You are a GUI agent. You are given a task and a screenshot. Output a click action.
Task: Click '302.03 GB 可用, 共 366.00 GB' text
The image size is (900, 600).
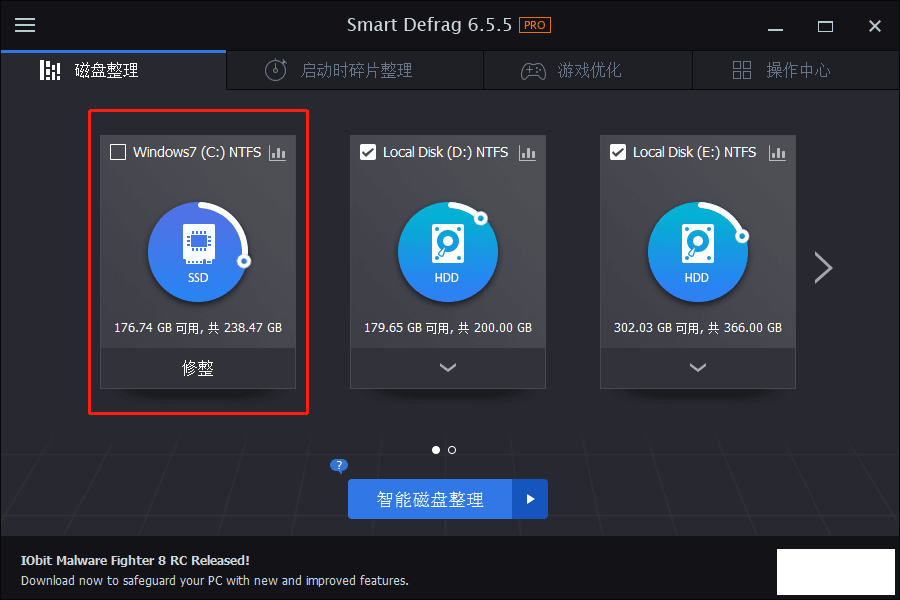[698, 328]
